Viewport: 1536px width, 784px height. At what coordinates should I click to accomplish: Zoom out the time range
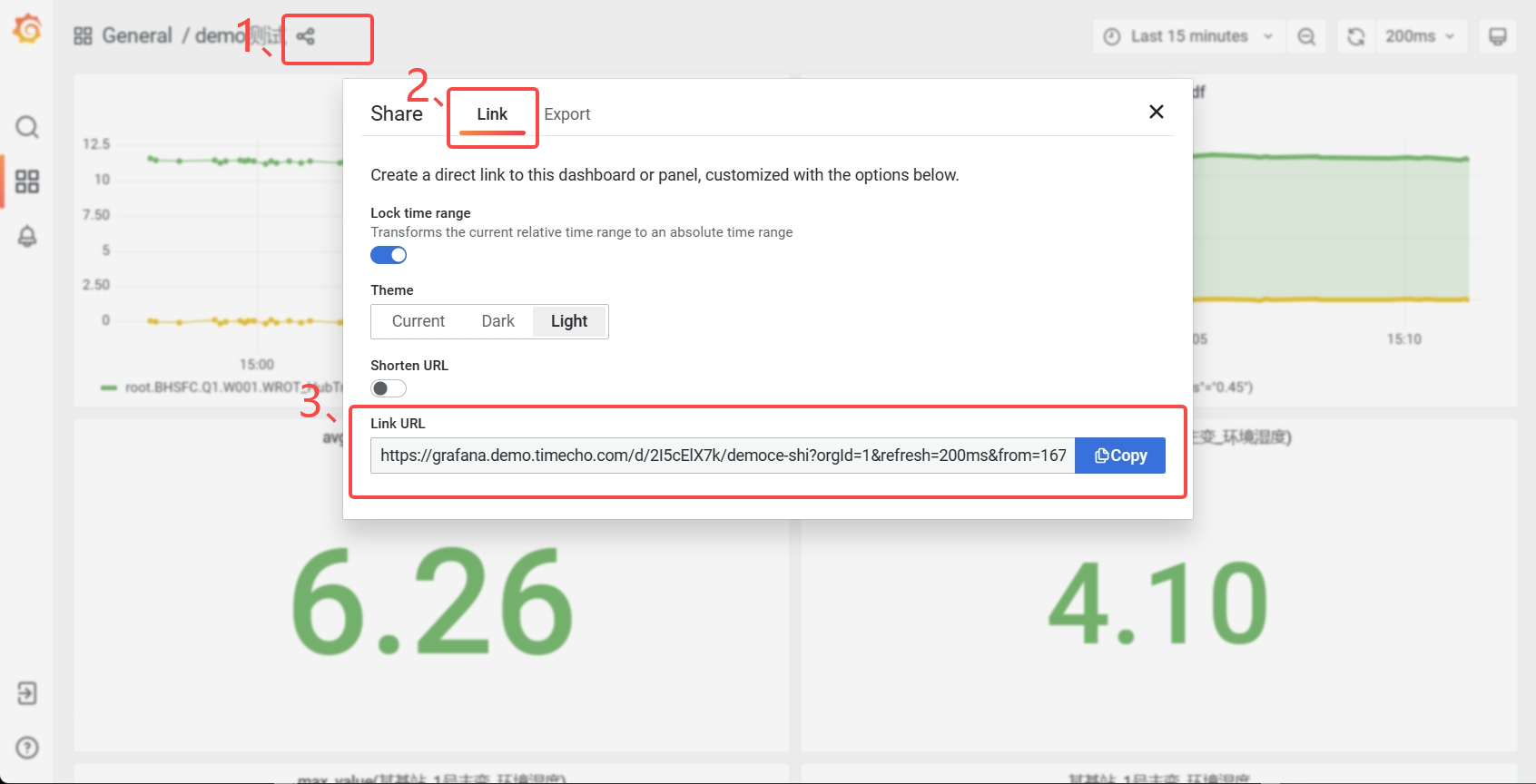point(1306,36)
